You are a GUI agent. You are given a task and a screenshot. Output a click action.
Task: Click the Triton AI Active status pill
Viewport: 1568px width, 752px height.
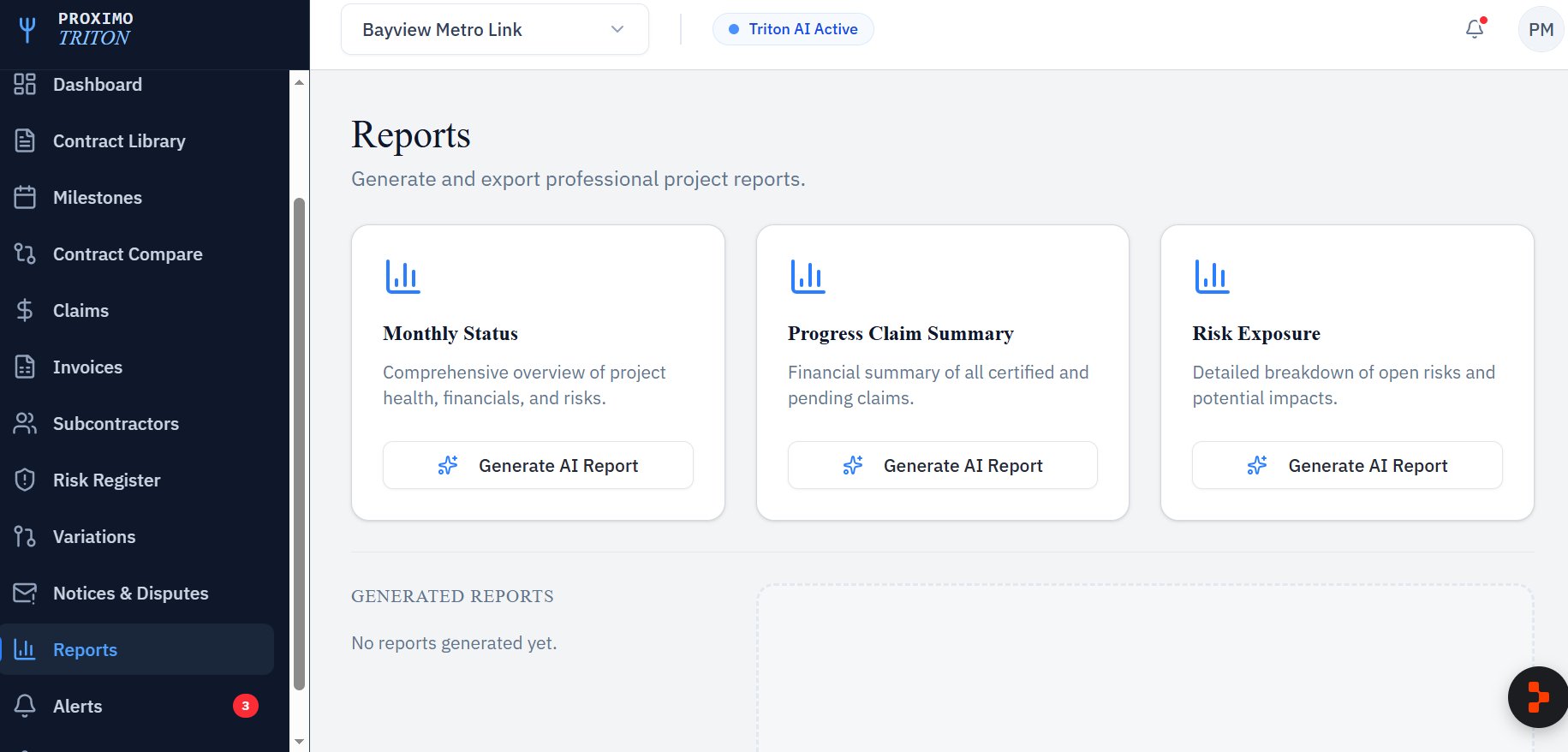point(793,29)
